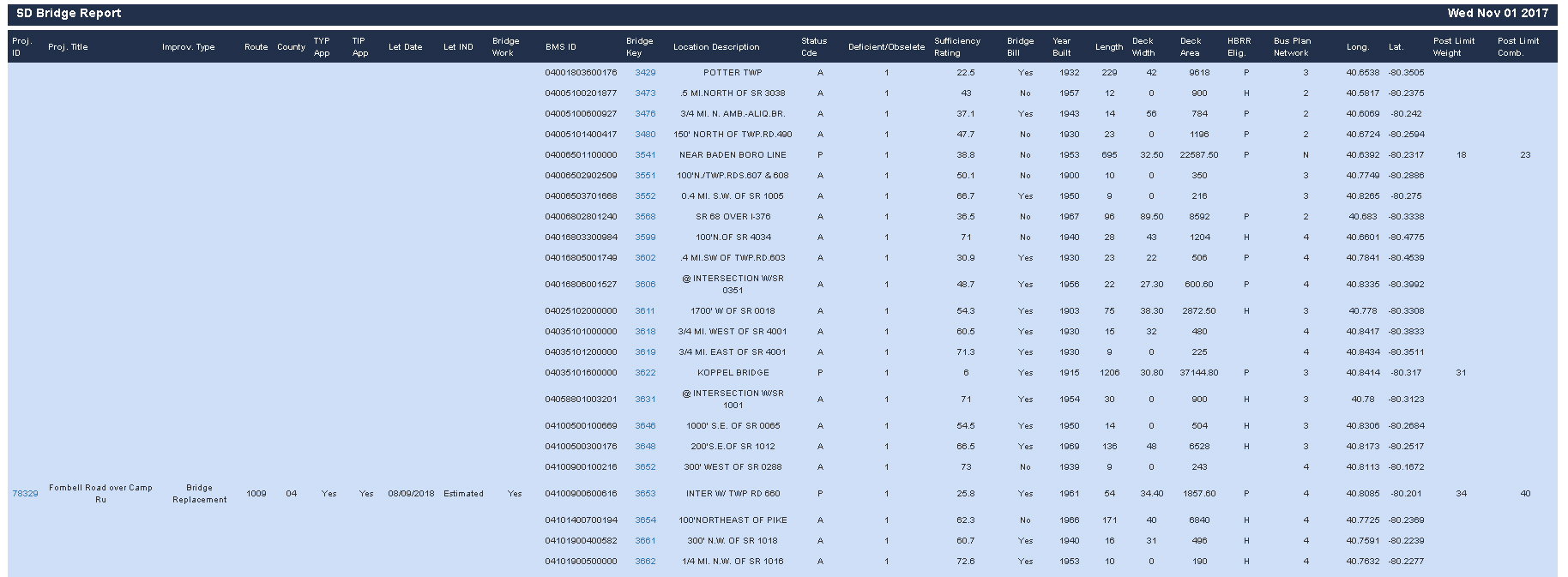Click the BMS ID 04035101600000 cell
Viewport: 1568px width, 577px height.
pos(581,373)
